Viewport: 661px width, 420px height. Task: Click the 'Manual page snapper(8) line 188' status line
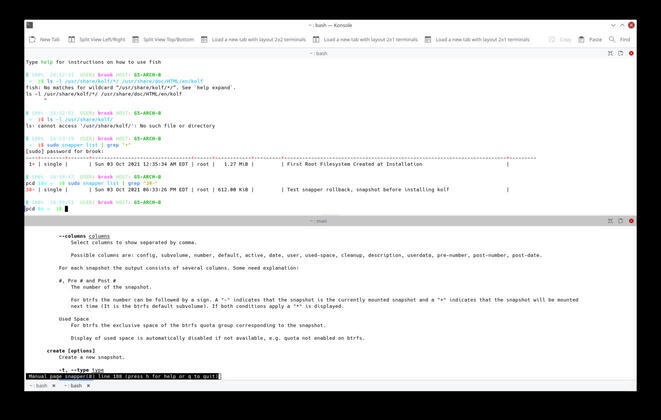coord(123,376)
